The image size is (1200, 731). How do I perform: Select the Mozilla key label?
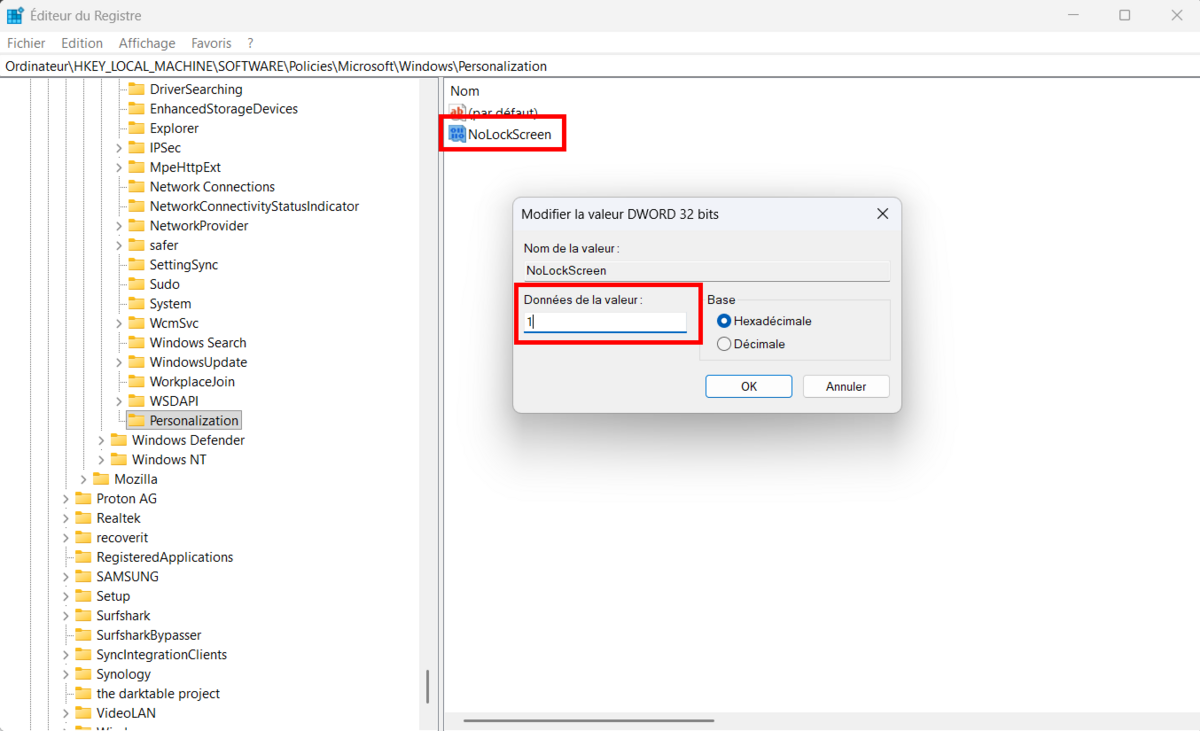click(x=136, y=479)
